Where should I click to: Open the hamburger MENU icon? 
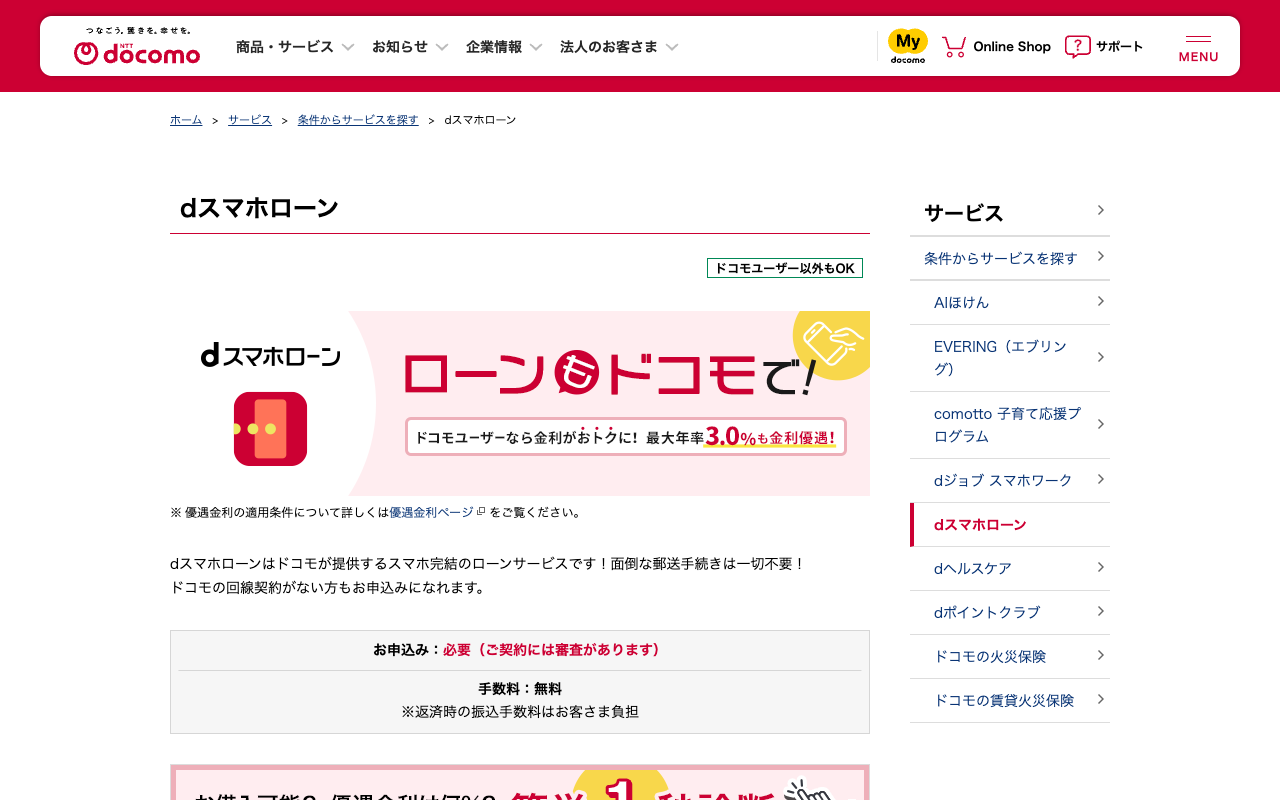[x=1198, y=48]
